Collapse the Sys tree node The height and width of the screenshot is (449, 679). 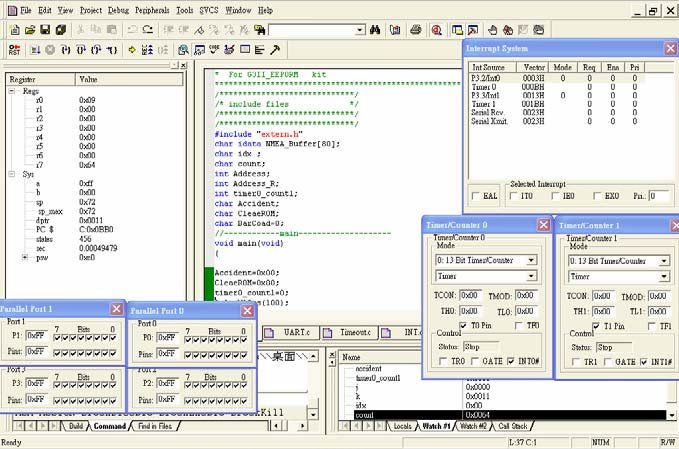coord(12,174)
